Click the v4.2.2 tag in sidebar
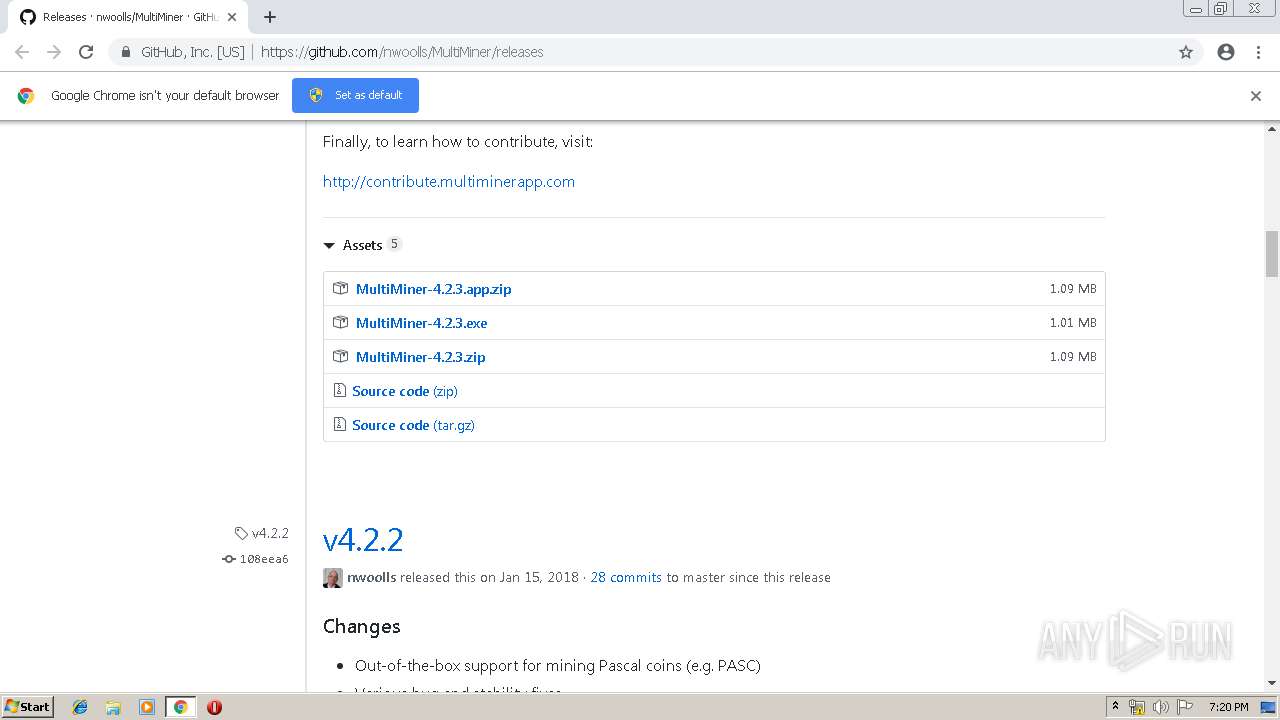This screenshot has width=1280, height=720. (x=262, y=533)
